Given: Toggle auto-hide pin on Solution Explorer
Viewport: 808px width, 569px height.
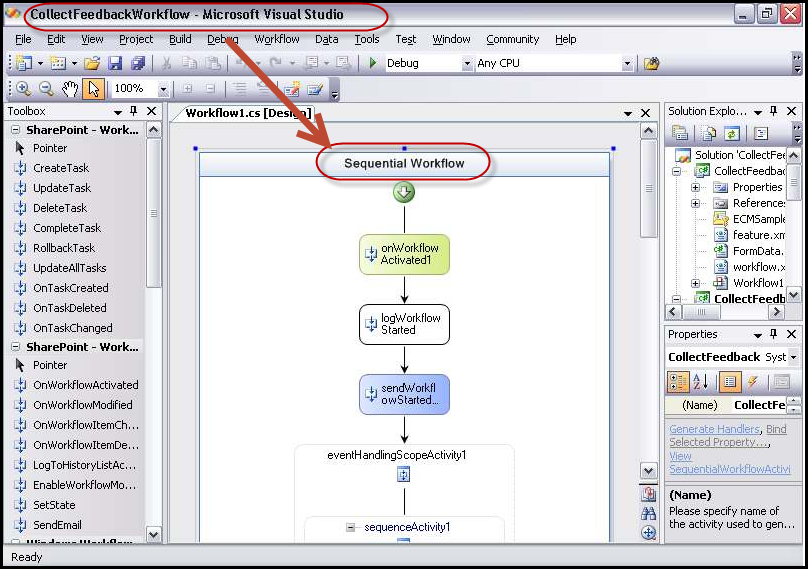Looking at the screenshot, I should tap(773, 111).
